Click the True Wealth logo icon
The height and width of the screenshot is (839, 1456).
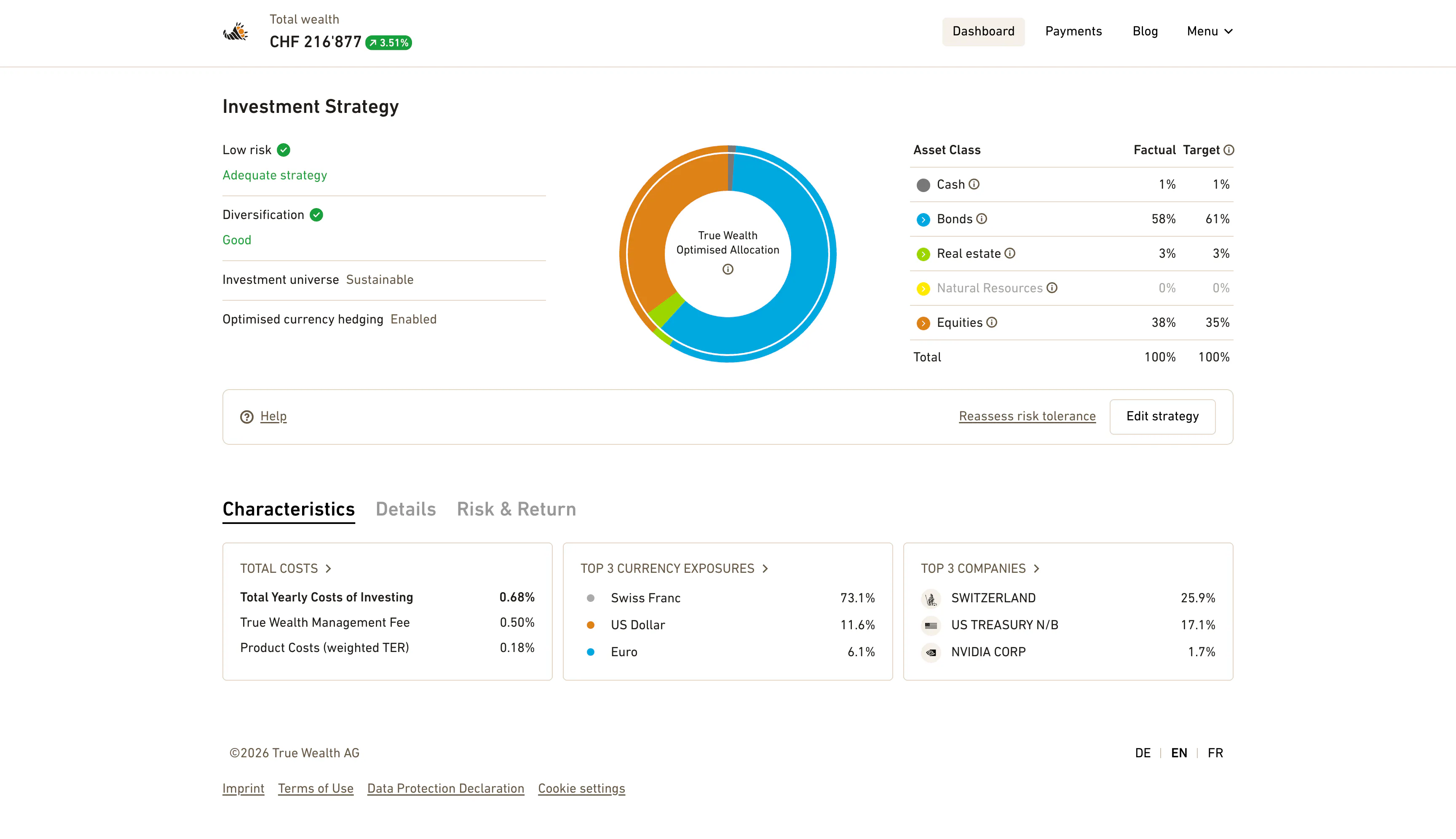(236, 32)
